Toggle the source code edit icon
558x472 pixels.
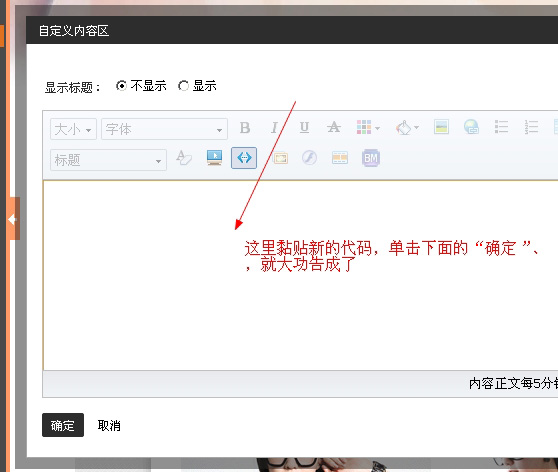click(244, 158)
